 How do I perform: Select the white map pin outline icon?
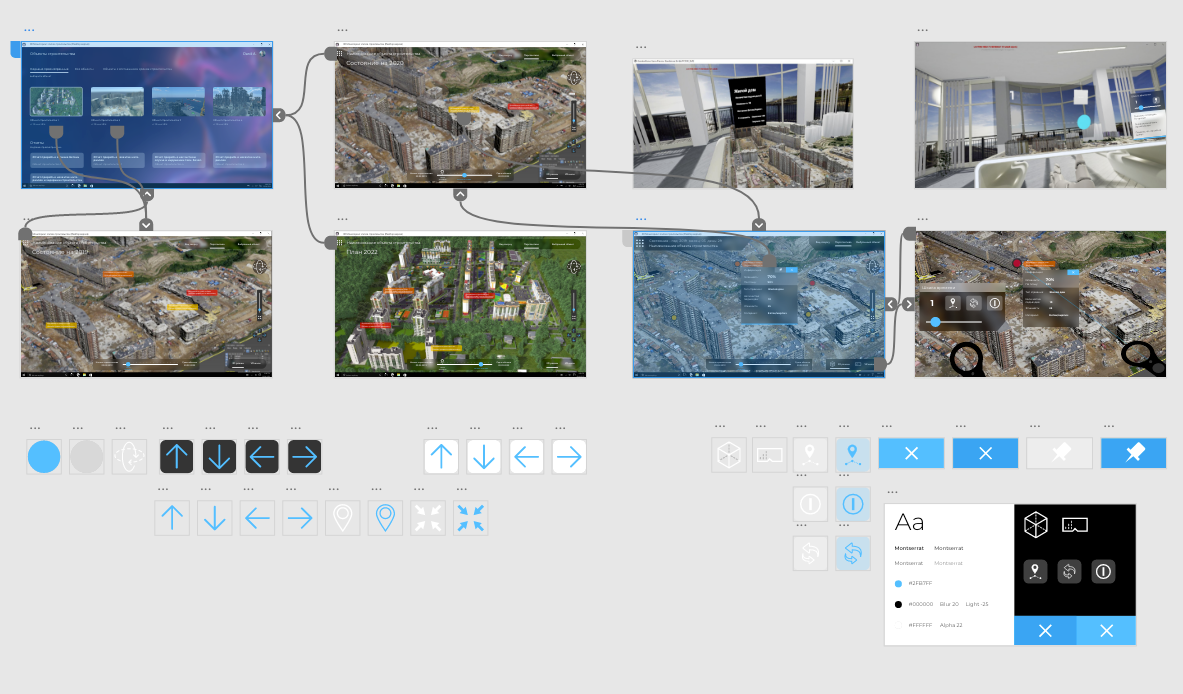(x=343, y=518)
